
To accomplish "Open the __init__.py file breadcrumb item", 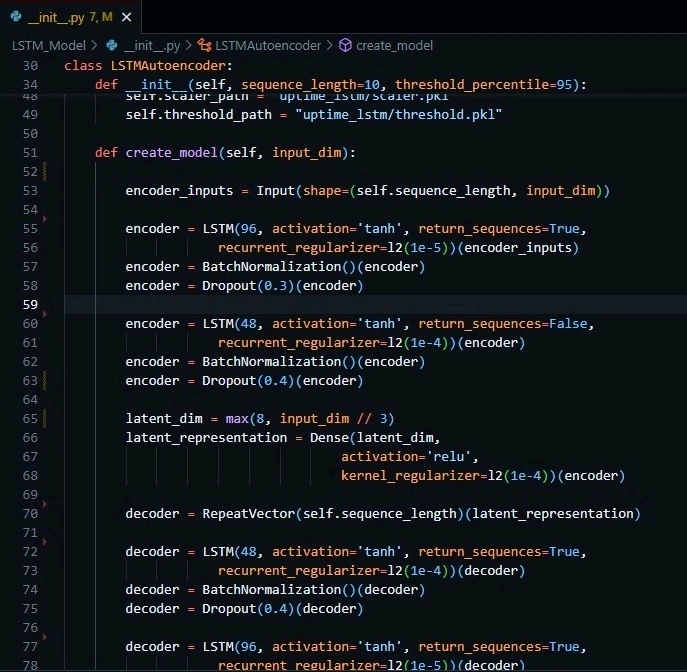I will (x=152, y=45).
